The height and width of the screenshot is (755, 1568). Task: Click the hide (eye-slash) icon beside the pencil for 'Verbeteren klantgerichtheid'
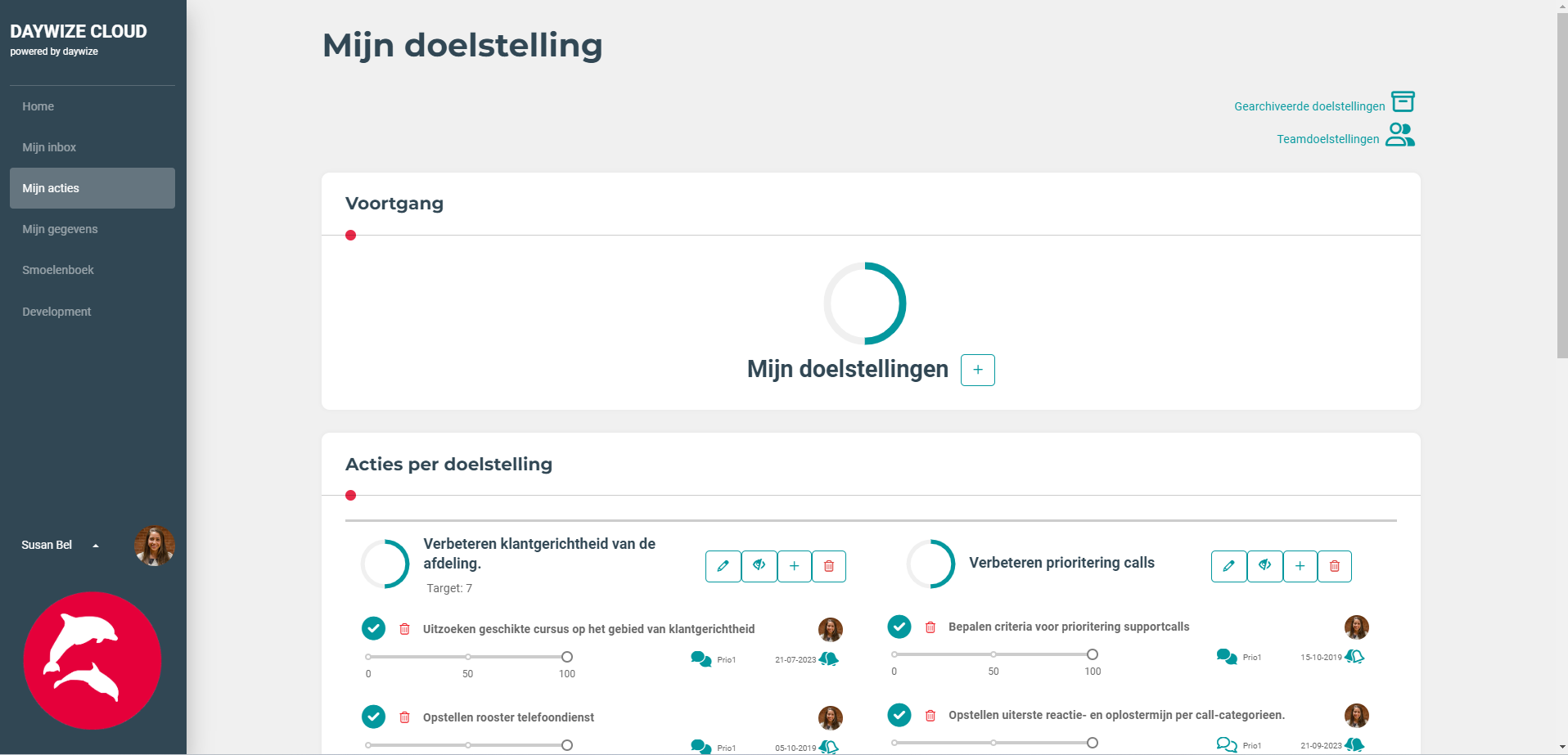(x=759, y=566)
